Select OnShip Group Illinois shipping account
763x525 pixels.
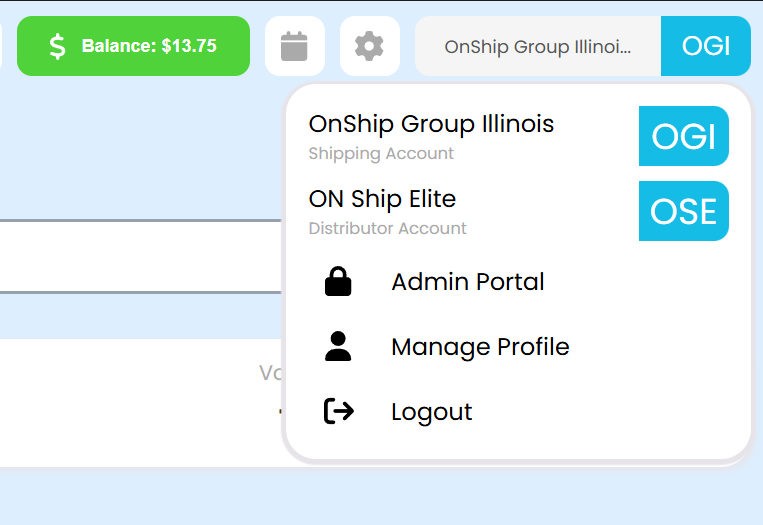coord(431,124)
